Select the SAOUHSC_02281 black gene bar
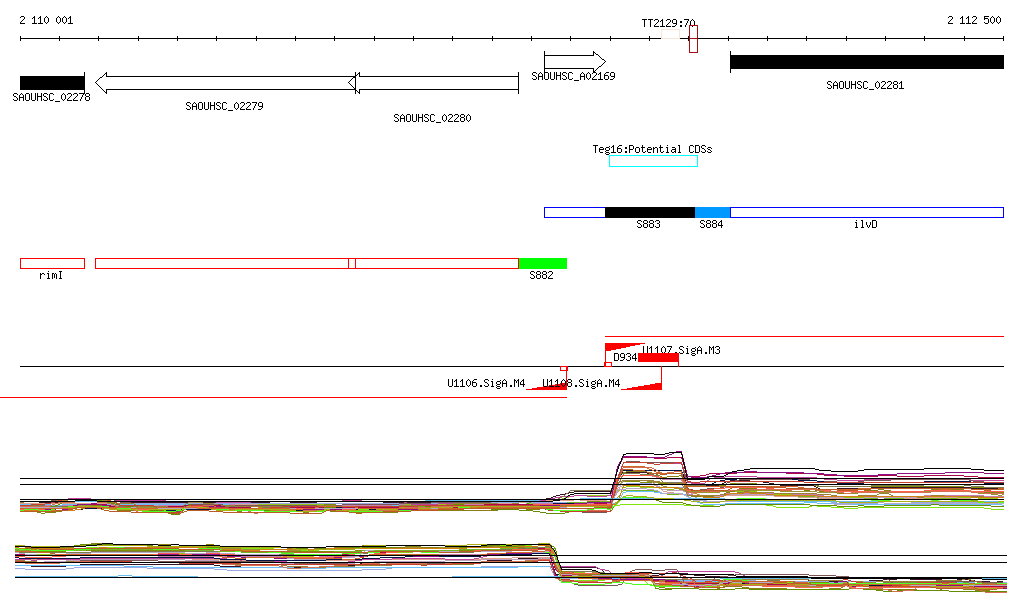Image resolution: width=1024 pixels, height=611 pixels. click(867, 62)
